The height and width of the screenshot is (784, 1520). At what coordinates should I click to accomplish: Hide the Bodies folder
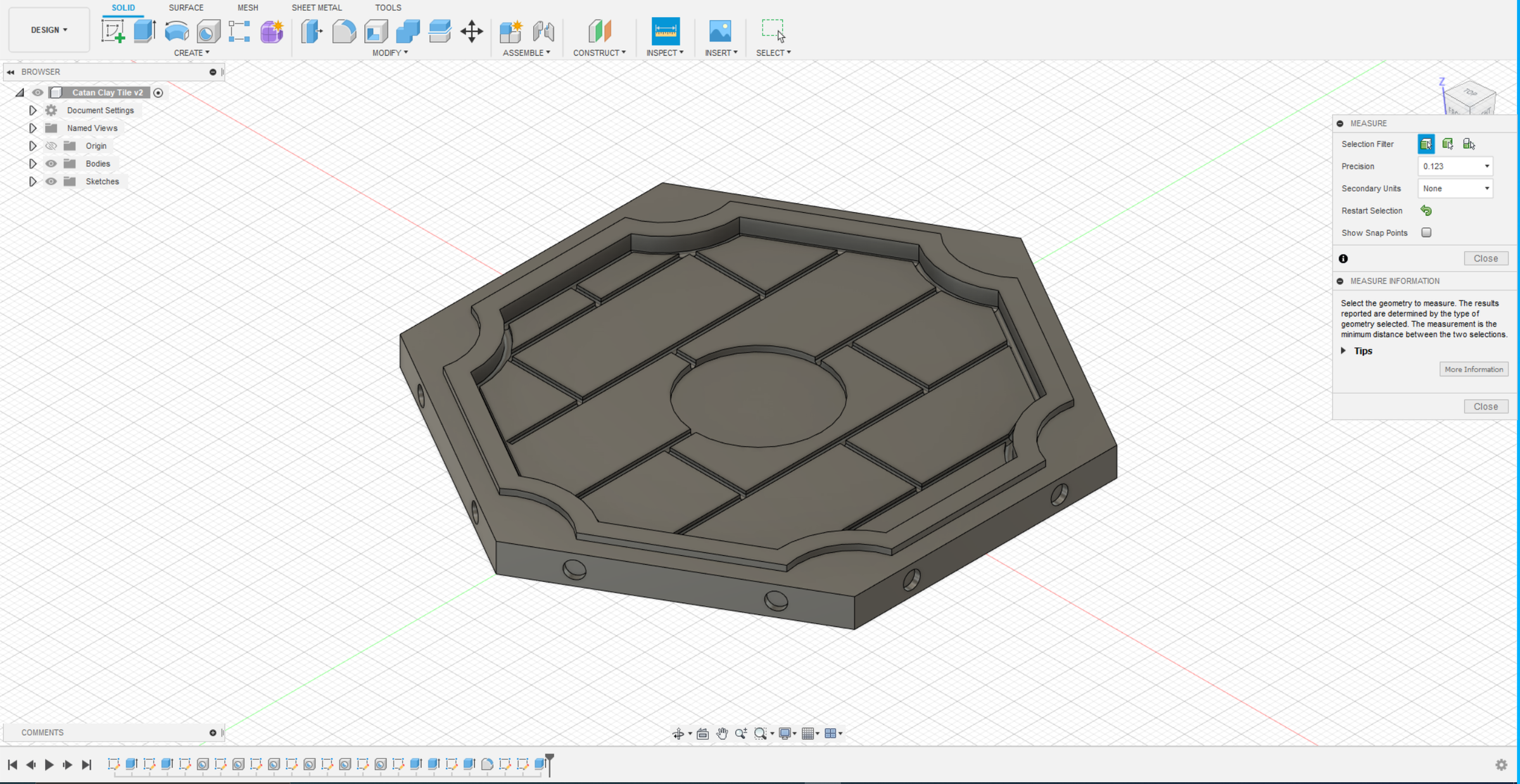(51, 163)
